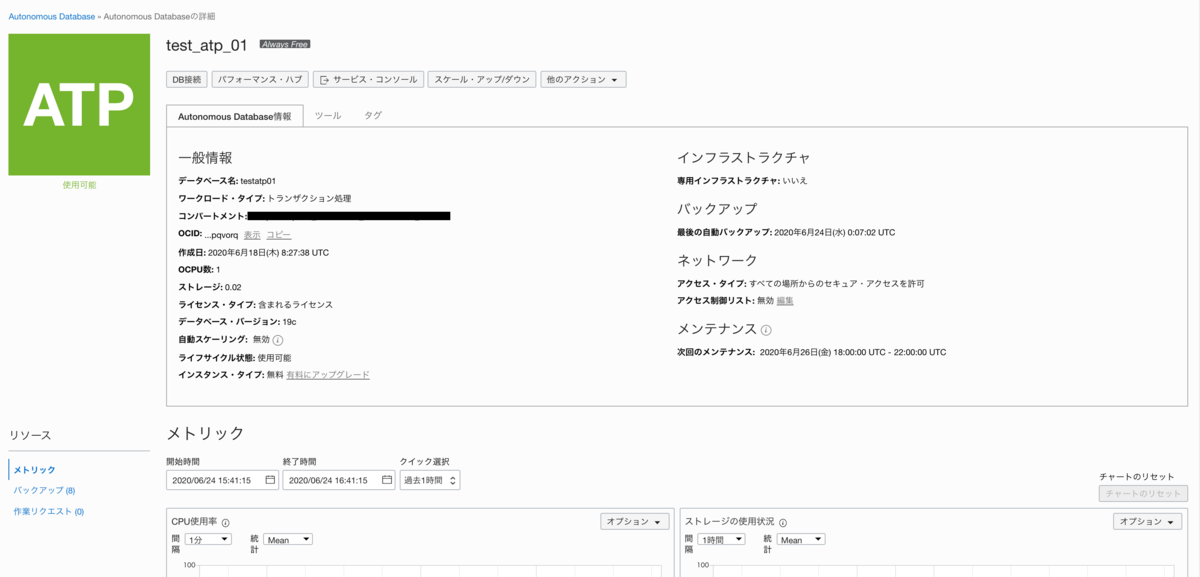The height and width of the screenshot is (577, 1200).
Task: Click the 有料にアップグレード link
Action: (328, 375)
